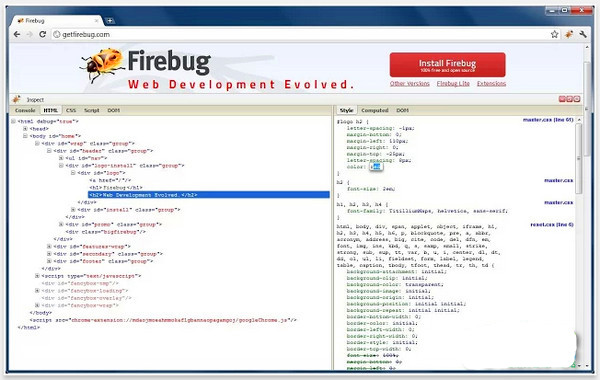600x380 pixels.
Task: Expand the div id features-wrap node
Action: point(49,246)
